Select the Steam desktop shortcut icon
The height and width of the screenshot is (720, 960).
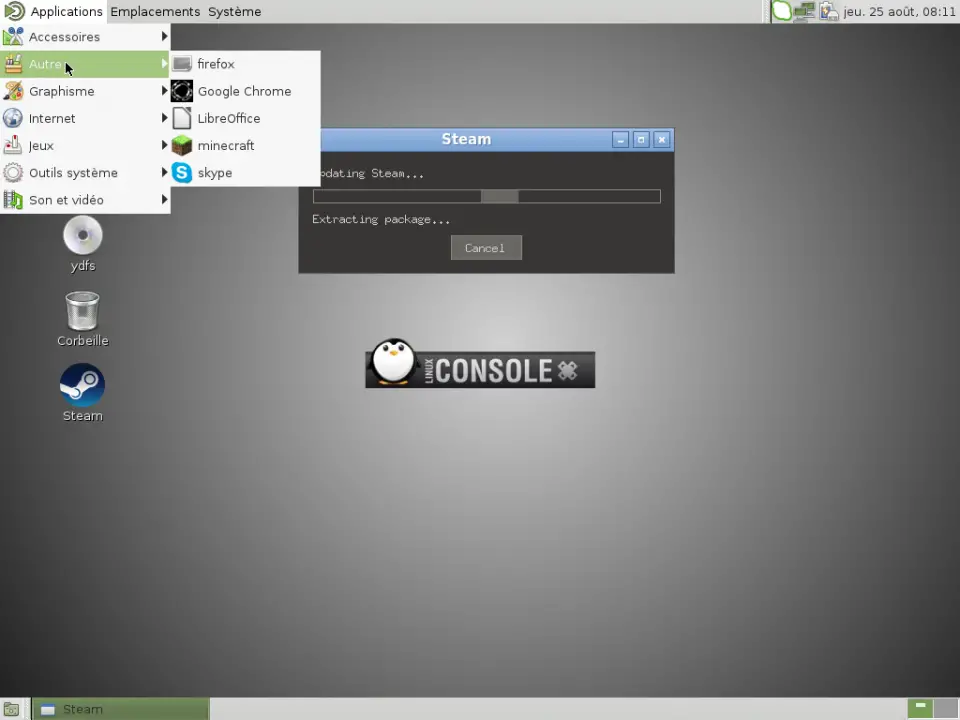coord(82,385)
